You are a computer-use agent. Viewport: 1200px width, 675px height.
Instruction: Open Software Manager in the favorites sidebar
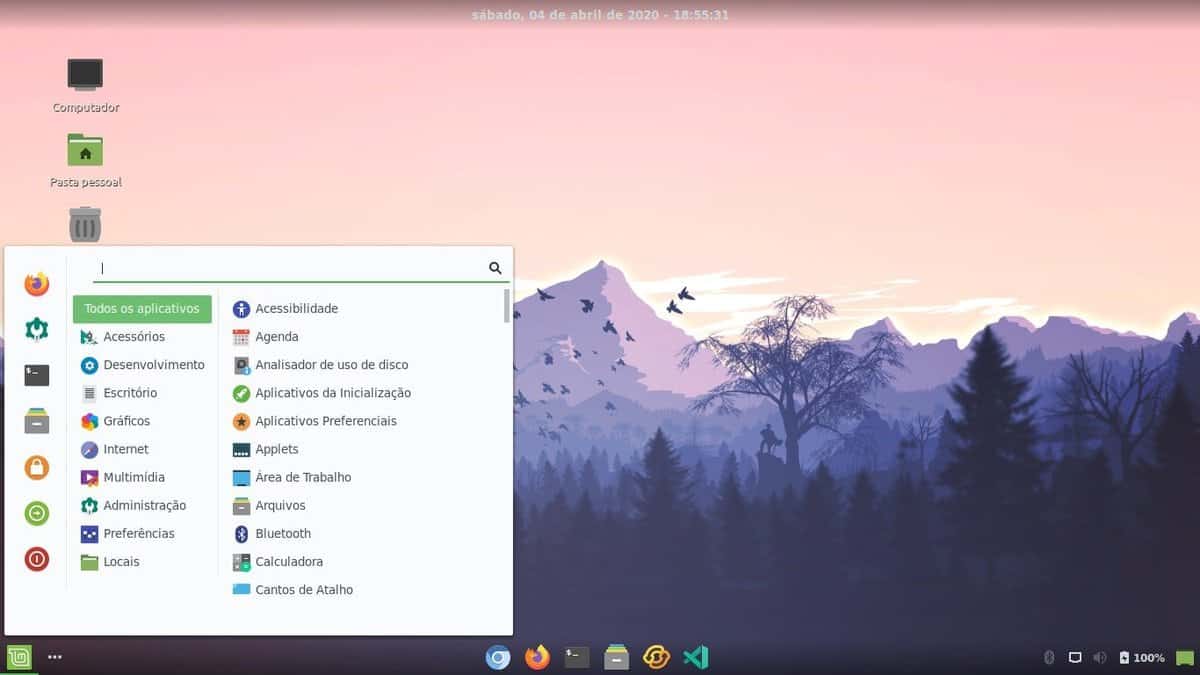coord(37,329)
